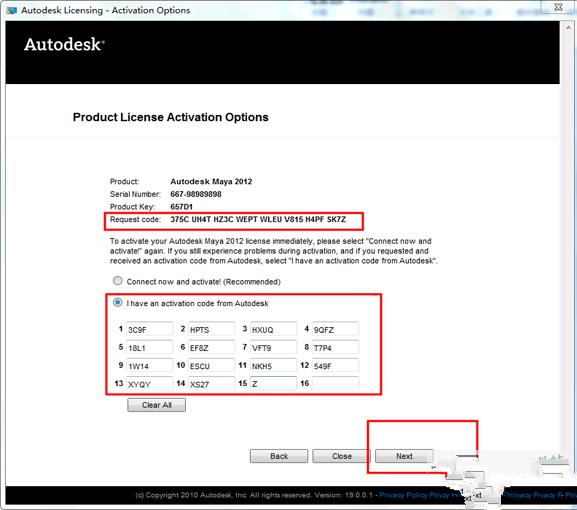Viewport: 577px width, 510px height.
Task: Click the Clear All button
Action: [x=156, y=405]
